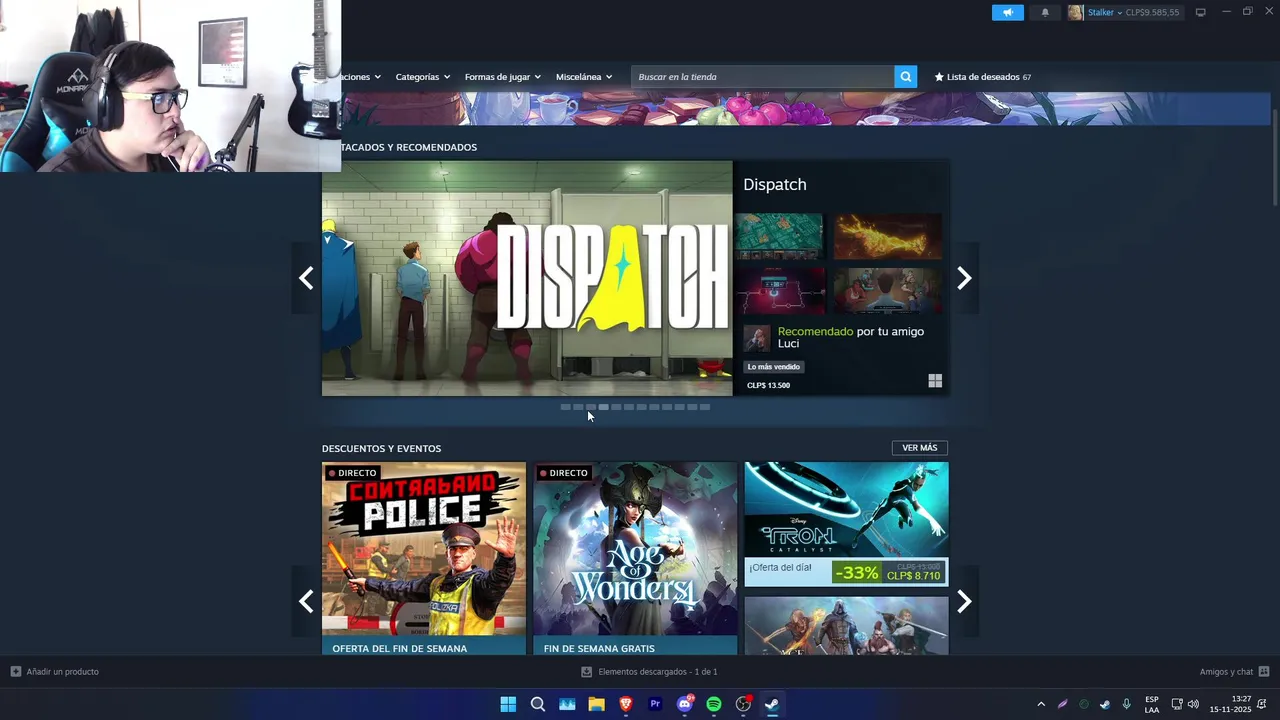Click the 'FIN DE SEMANA GRATIS' label
Viewport: 1280px width, 720px height.
coord(599,649)
